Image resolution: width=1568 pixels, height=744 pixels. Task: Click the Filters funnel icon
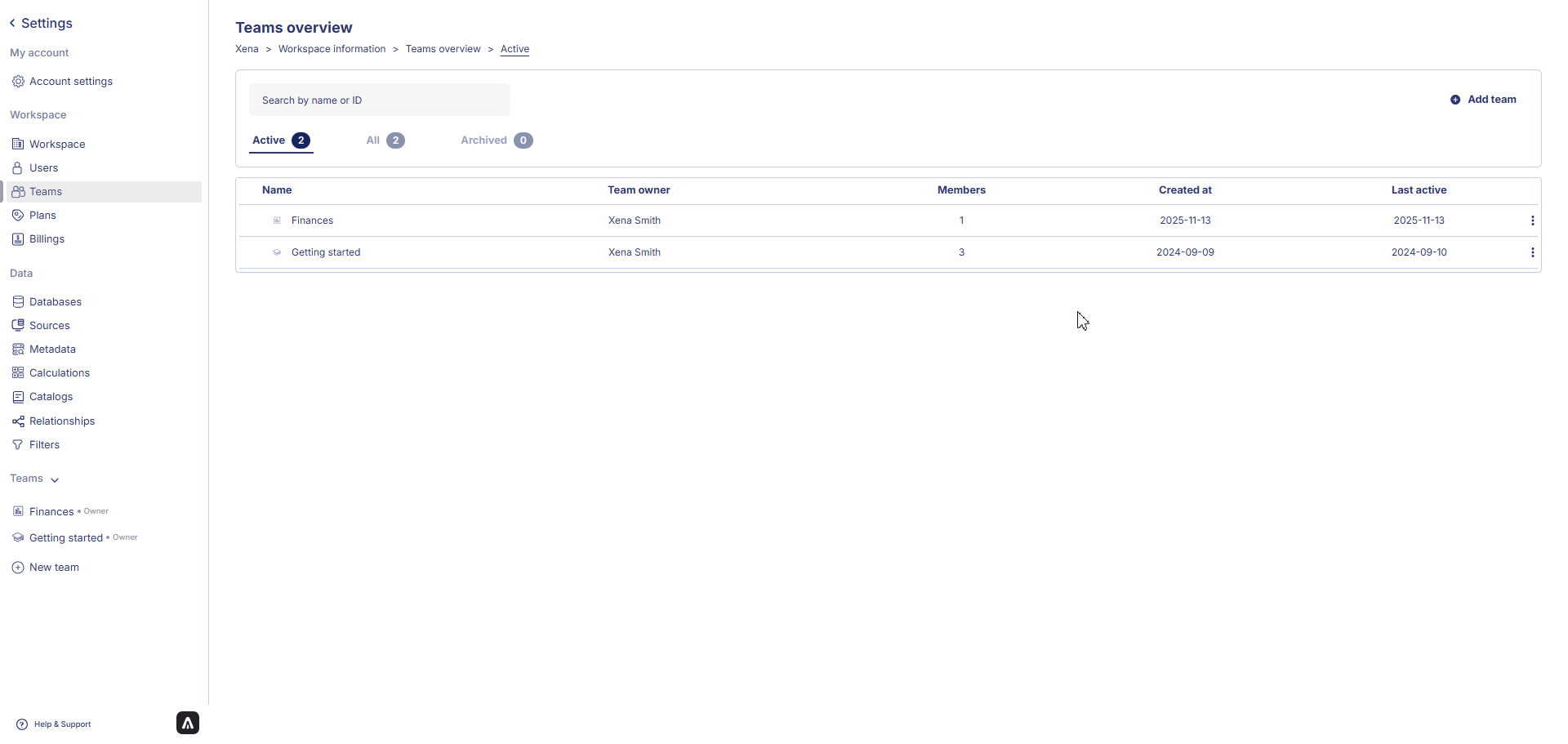pos(18,445)
